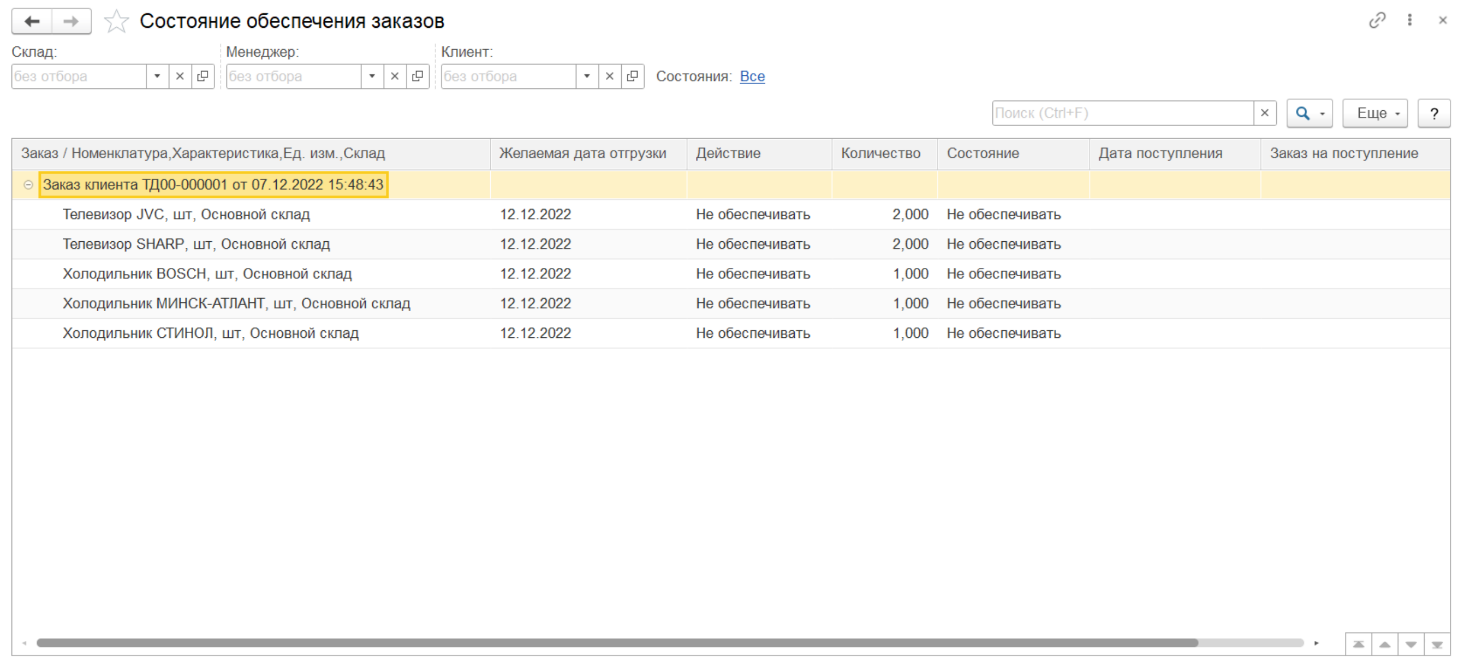Copy link to this page icon
This screenshot has width=1470, height=667.
click(1377, 20)
